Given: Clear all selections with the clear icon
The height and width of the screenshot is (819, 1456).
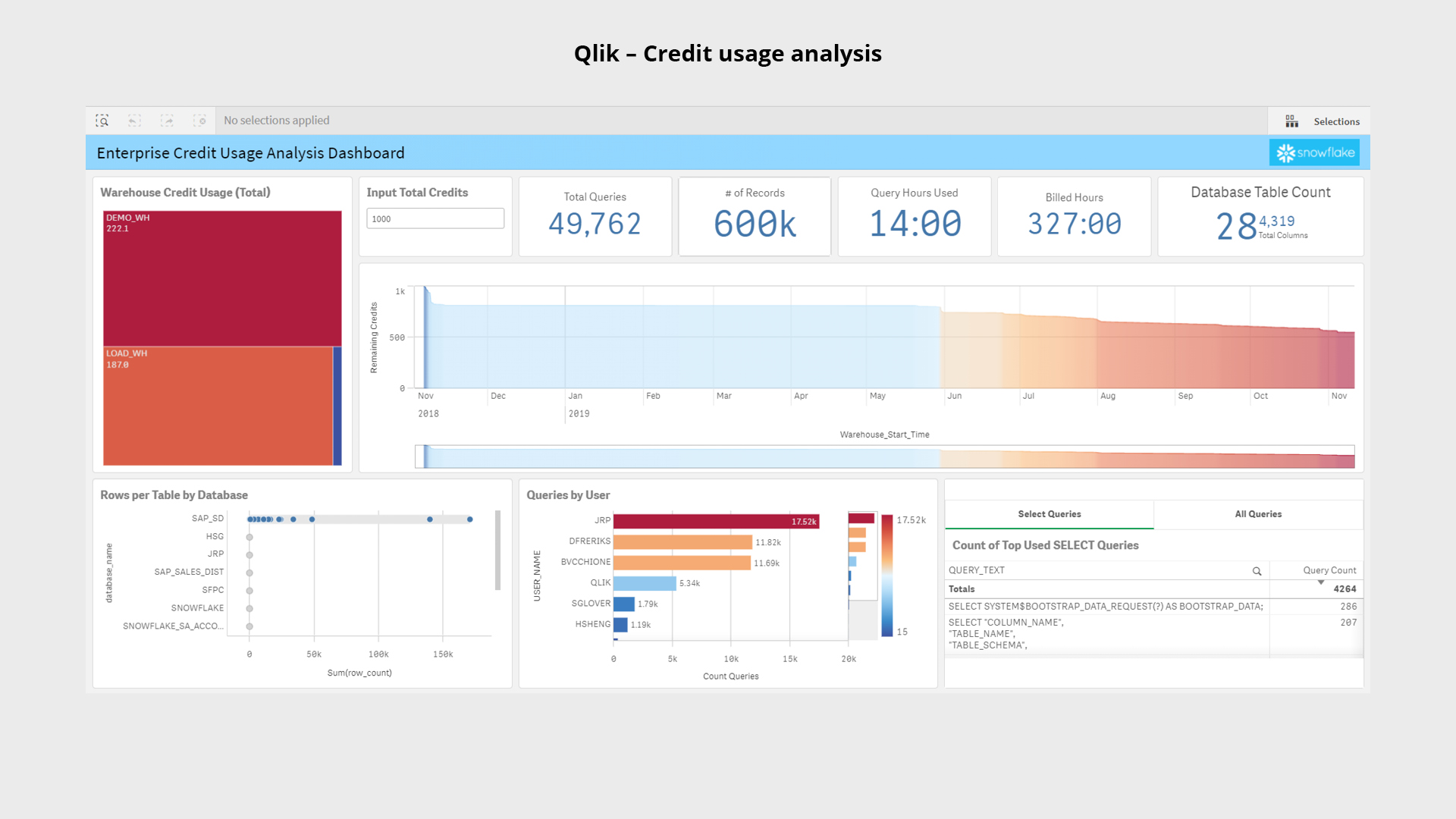Looking at the screenshot, I should pos(199,121).
